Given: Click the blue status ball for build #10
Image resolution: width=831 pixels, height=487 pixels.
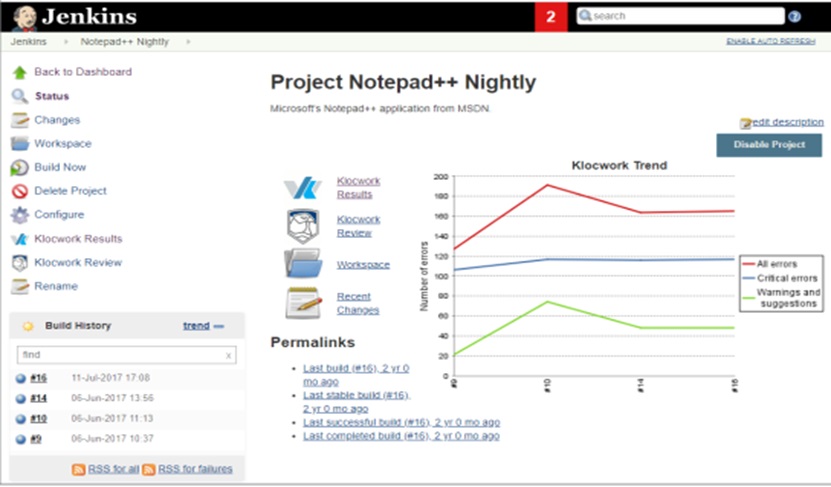Looking at the screenshot, I should point(21,419).
